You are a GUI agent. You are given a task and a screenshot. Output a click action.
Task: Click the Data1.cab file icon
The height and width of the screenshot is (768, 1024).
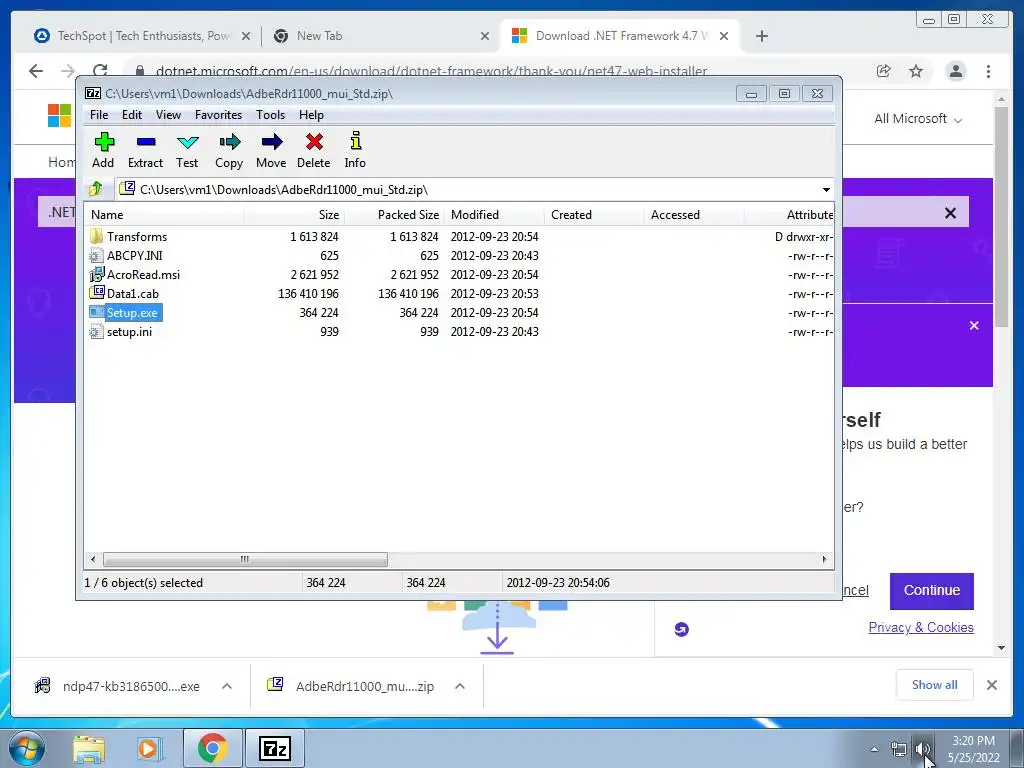(97, 293)
